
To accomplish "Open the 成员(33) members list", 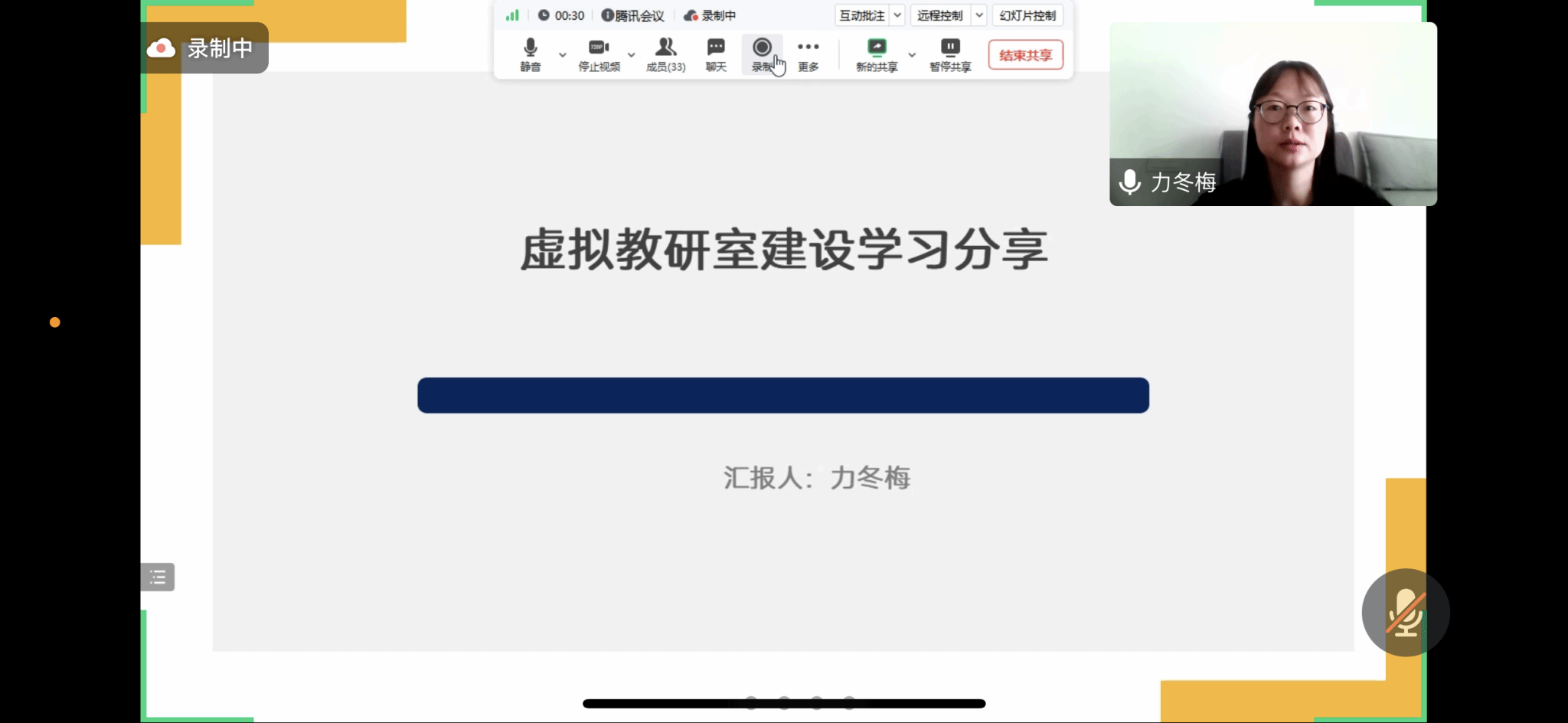I will [665, 54].
